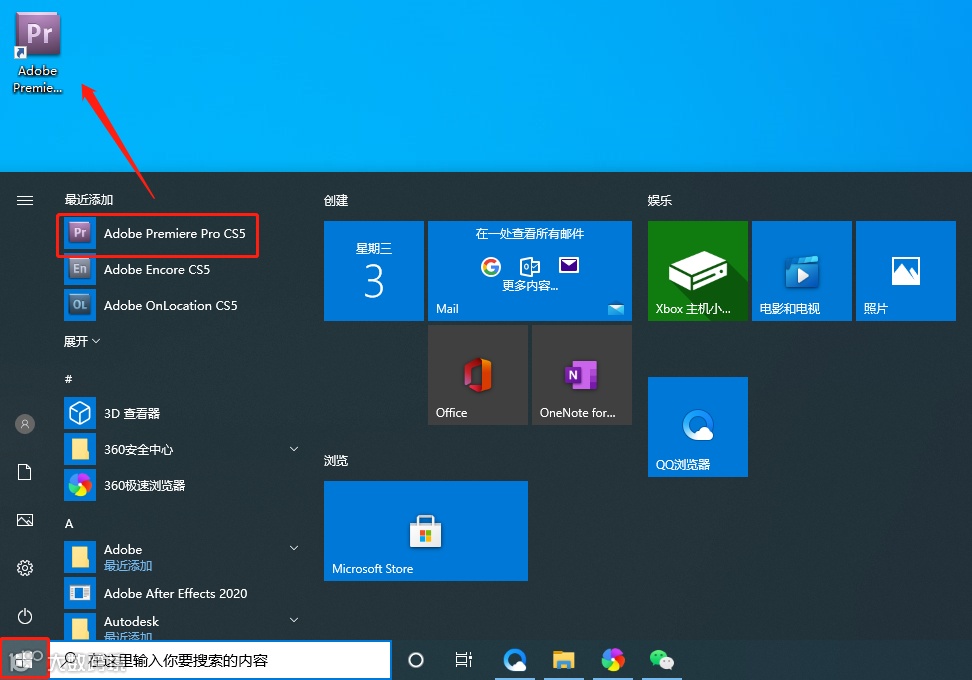Open the calendar tile showing 星期三 3
The image size is (972, 680).
374,271
